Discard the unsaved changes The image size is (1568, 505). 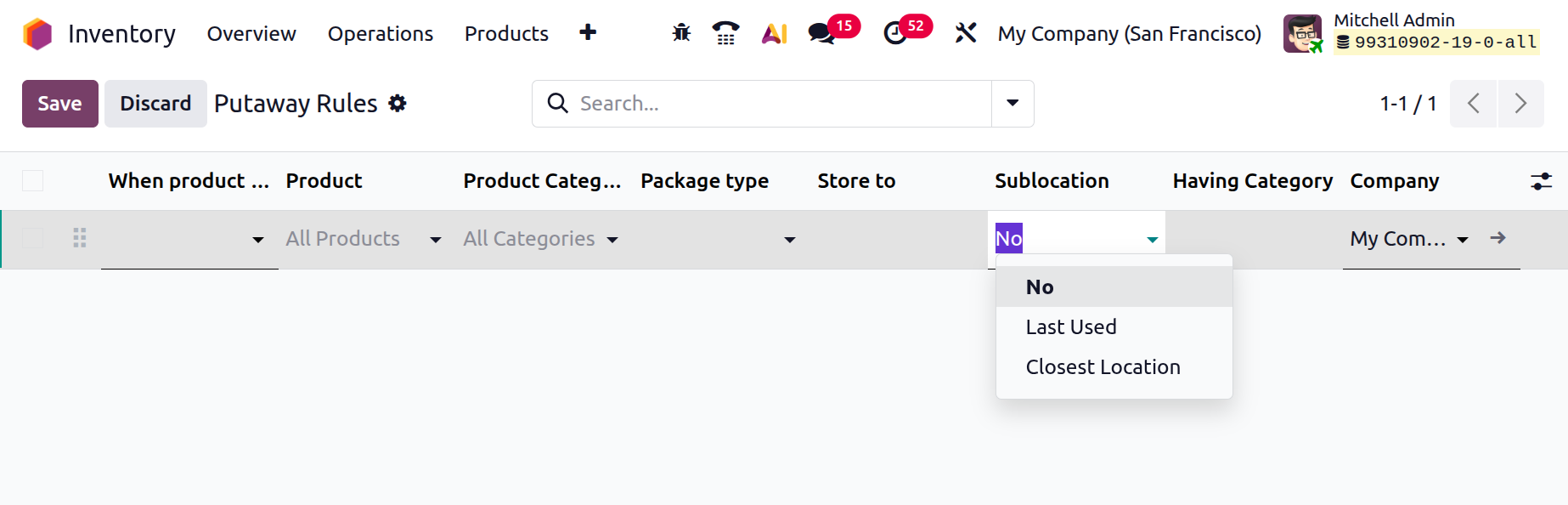[x=155, y=103]
